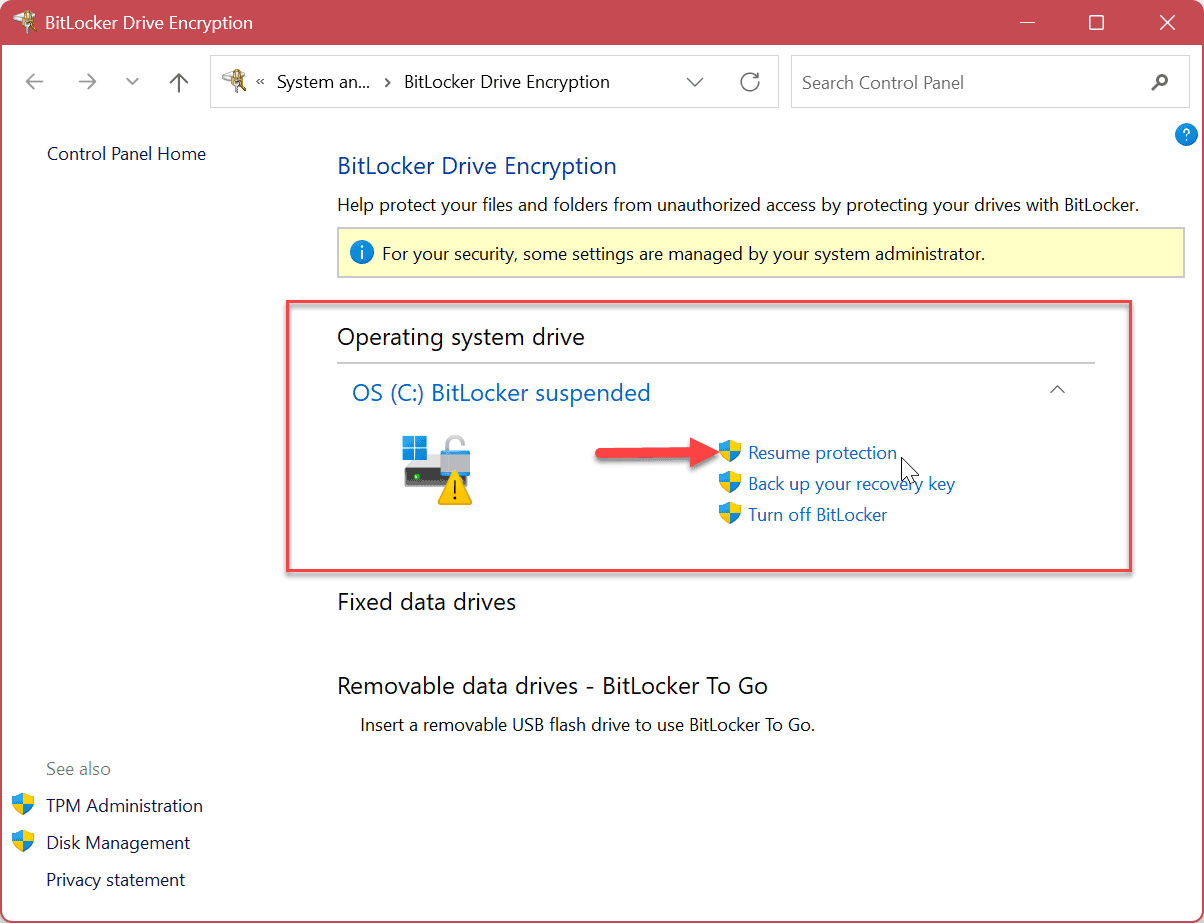Click shield icon beside Back up recovery key

click(730, 483)
